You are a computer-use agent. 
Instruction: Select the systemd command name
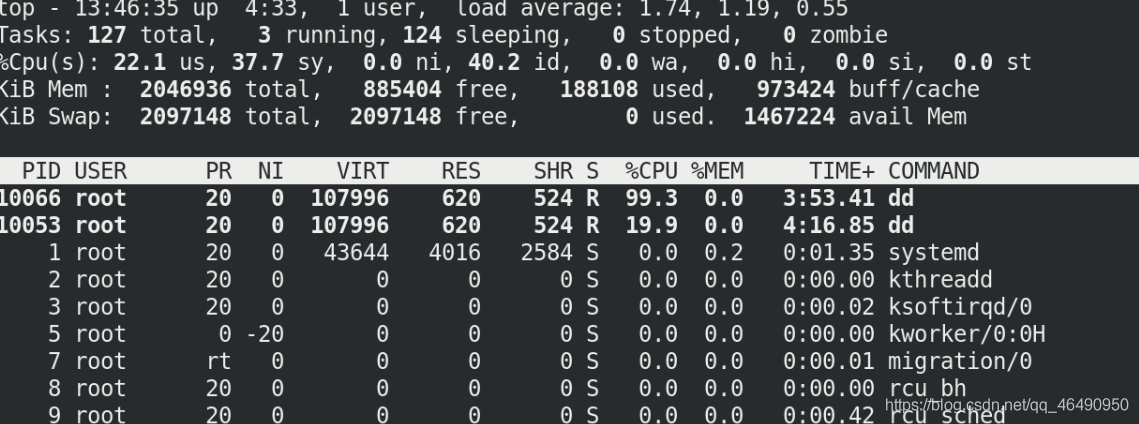click(x=933, y=253)
